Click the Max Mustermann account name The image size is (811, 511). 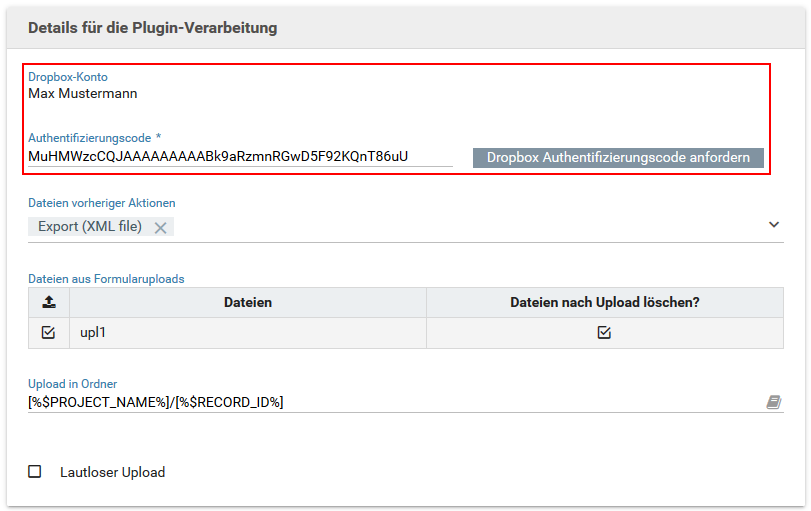pyautogui.click(x=83, y=94)
